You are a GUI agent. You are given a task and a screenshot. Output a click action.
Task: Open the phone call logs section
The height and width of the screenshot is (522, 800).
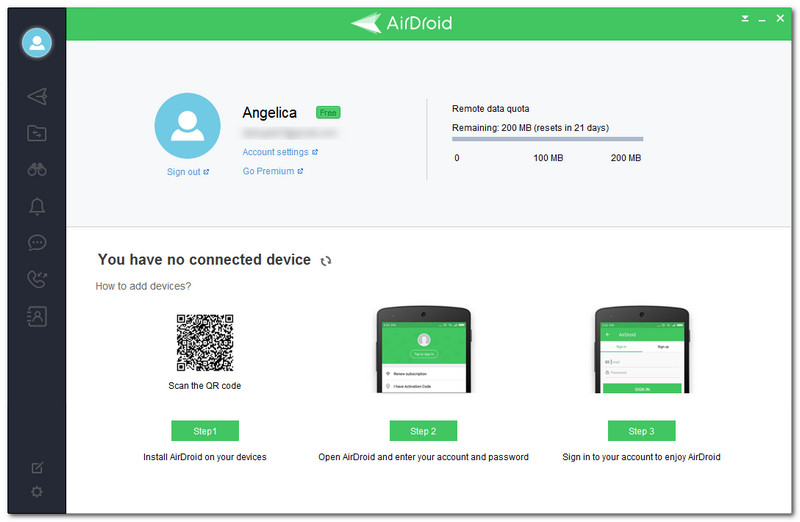click(x=37, y=279)
